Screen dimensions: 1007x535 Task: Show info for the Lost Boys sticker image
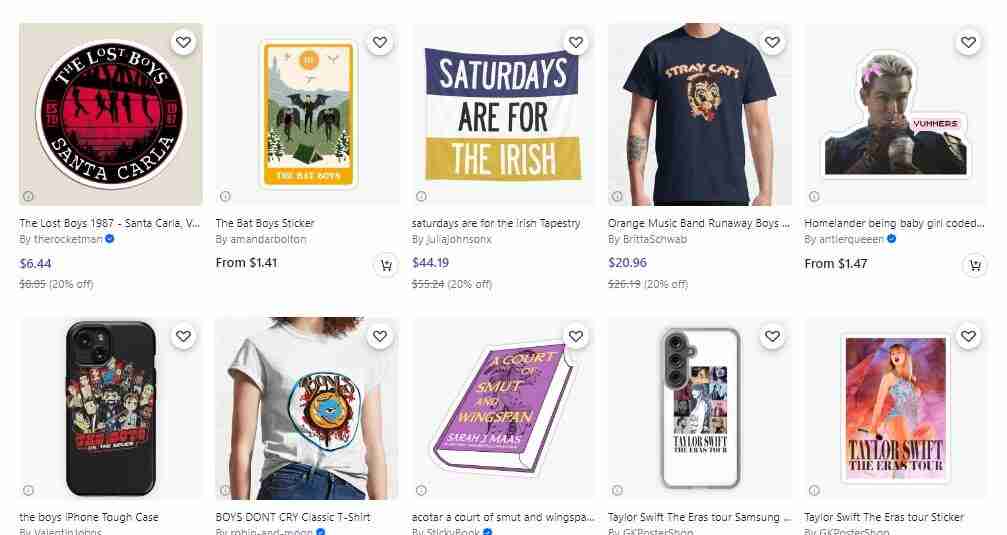click(x=29, y=196)
